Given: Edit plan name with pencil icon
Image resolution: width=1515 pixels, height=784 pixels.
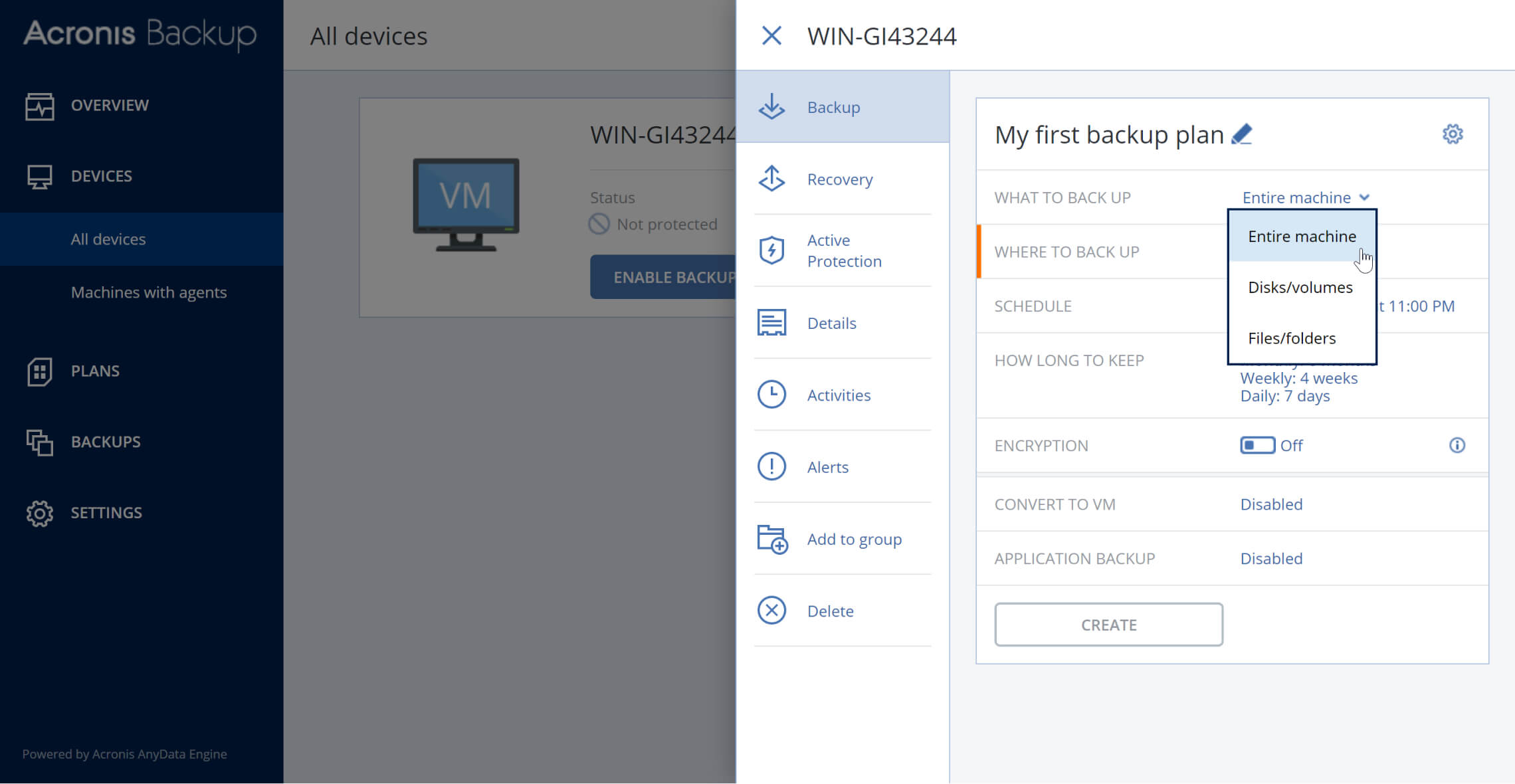Looking at the screenshot, I should [1241, 134].
